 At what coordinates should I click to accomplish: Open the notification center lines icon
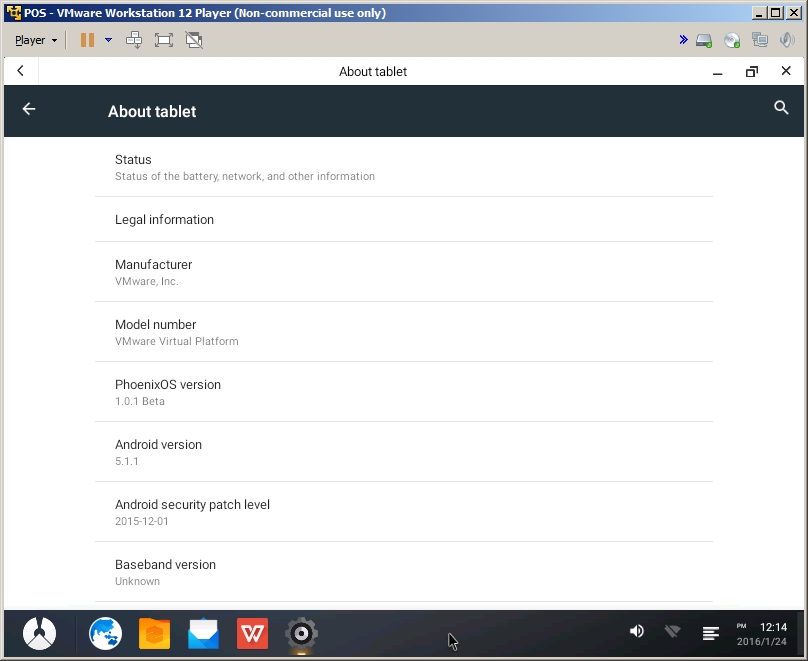711,633
